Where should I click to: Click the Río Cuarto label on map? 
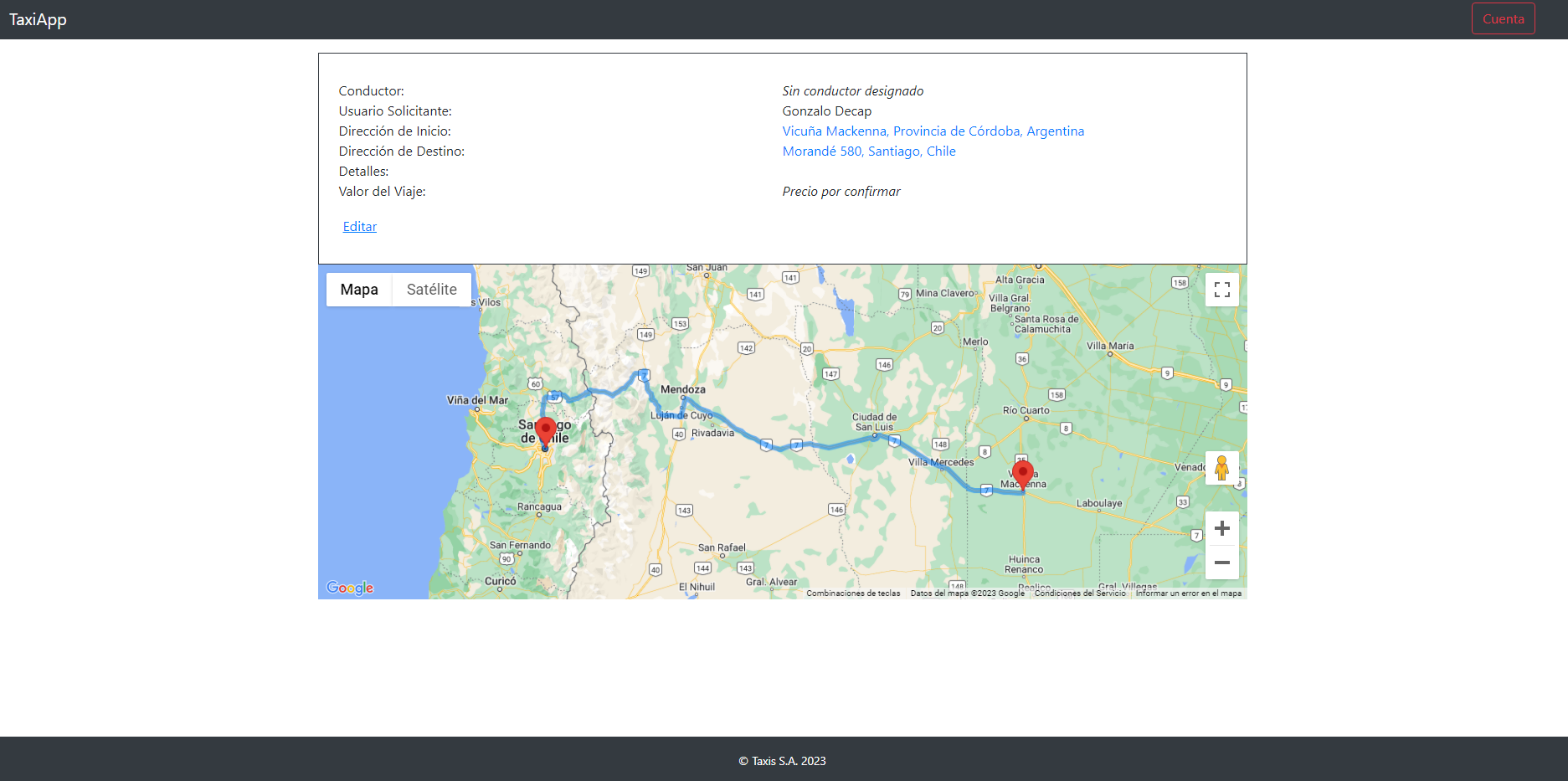[x=1026, y=410]
